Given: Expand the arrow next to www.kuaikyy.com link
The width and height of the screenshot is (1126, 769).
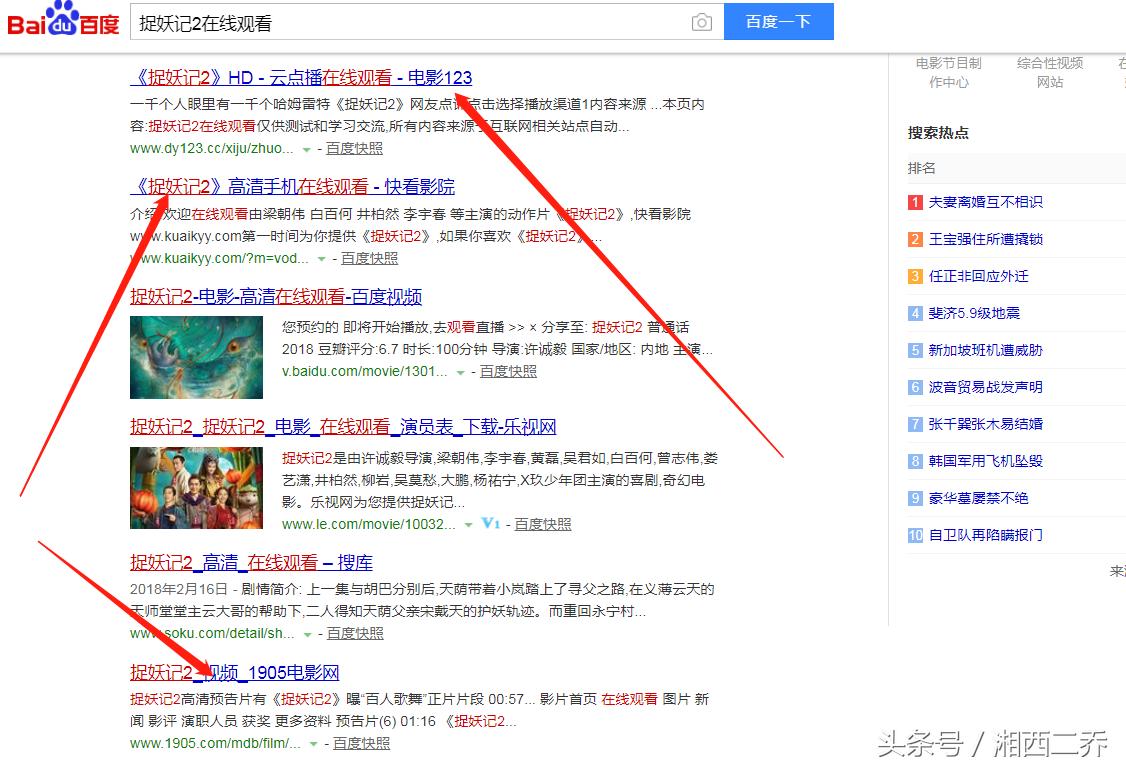Looking at the screenshot, I should coord(321,259).
